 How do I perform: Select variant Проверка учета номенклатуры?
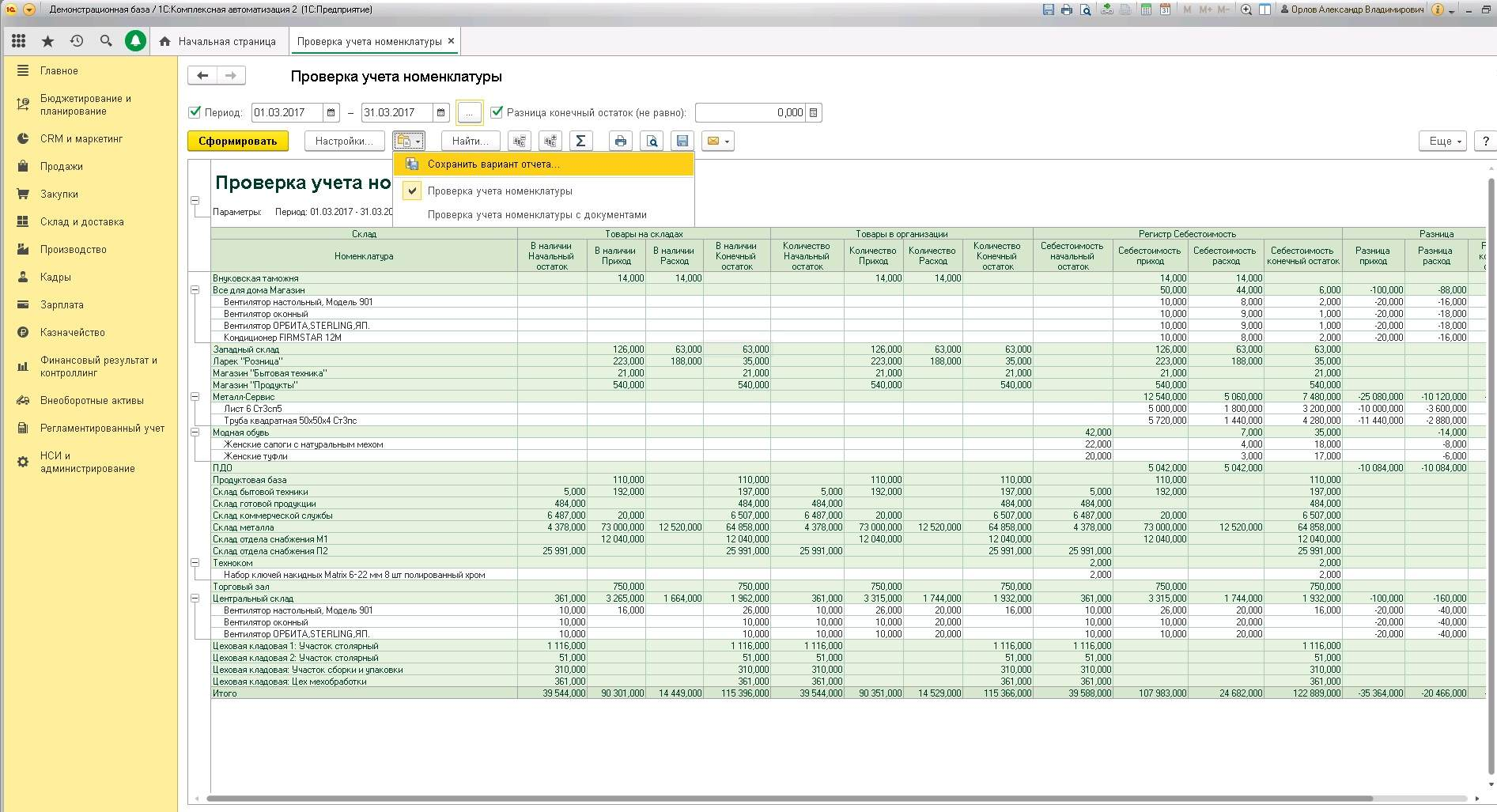tap(544, 191)
